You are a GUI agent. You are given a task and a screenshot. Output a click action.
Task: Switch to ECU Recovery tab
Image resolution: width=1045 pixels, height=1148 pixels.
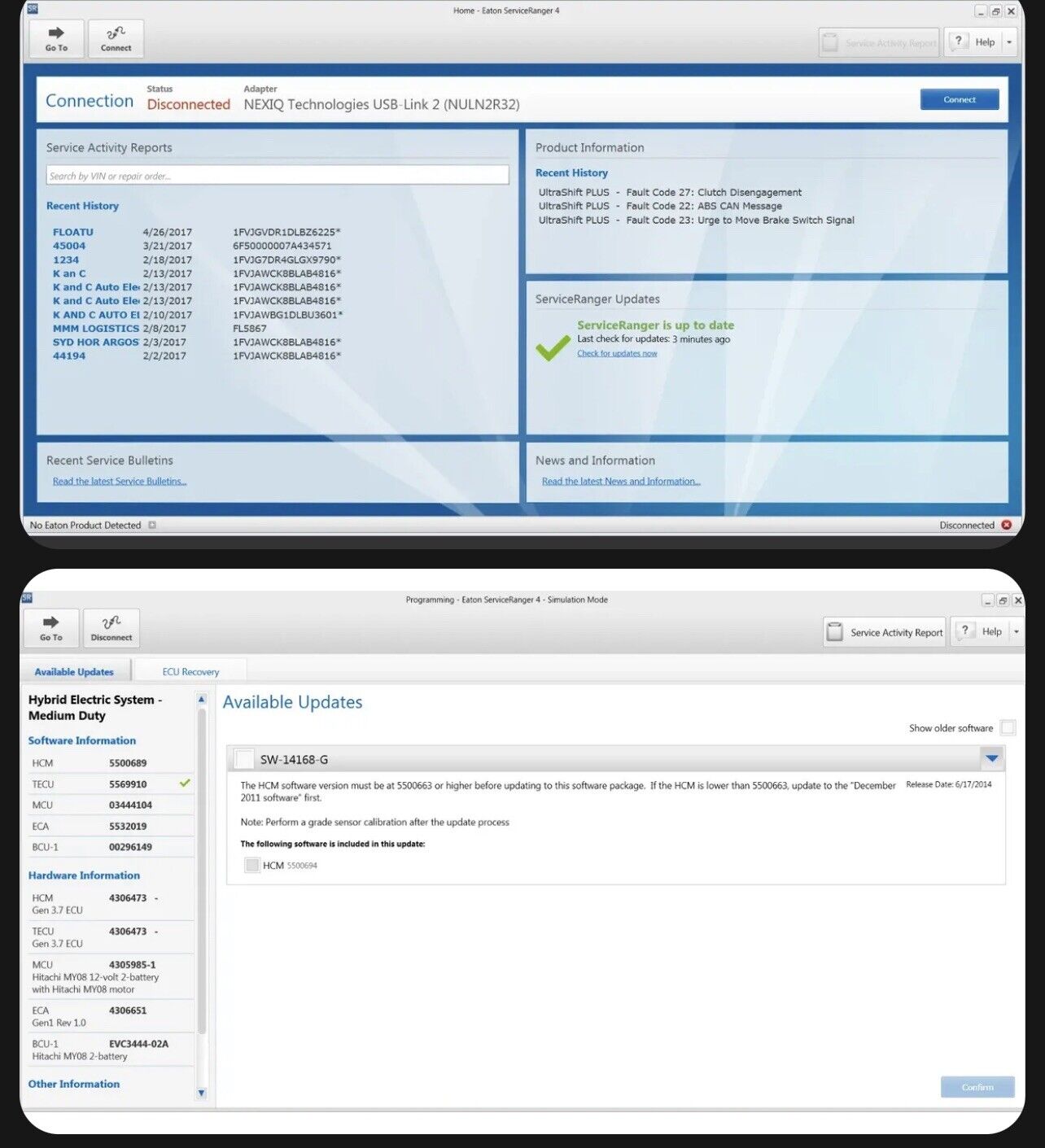[190, 672]
